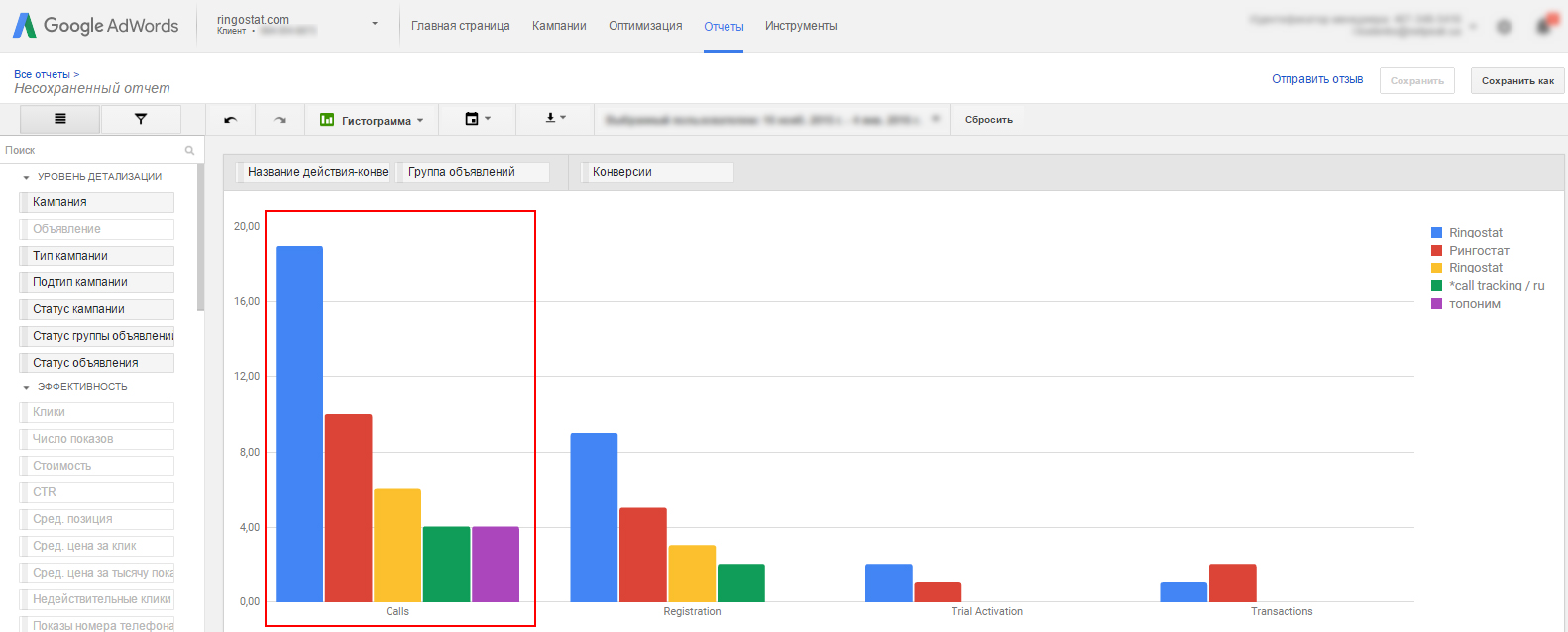Click the purple Calls bar
This screenshot has height=632, width=1568.
point(496,565)
